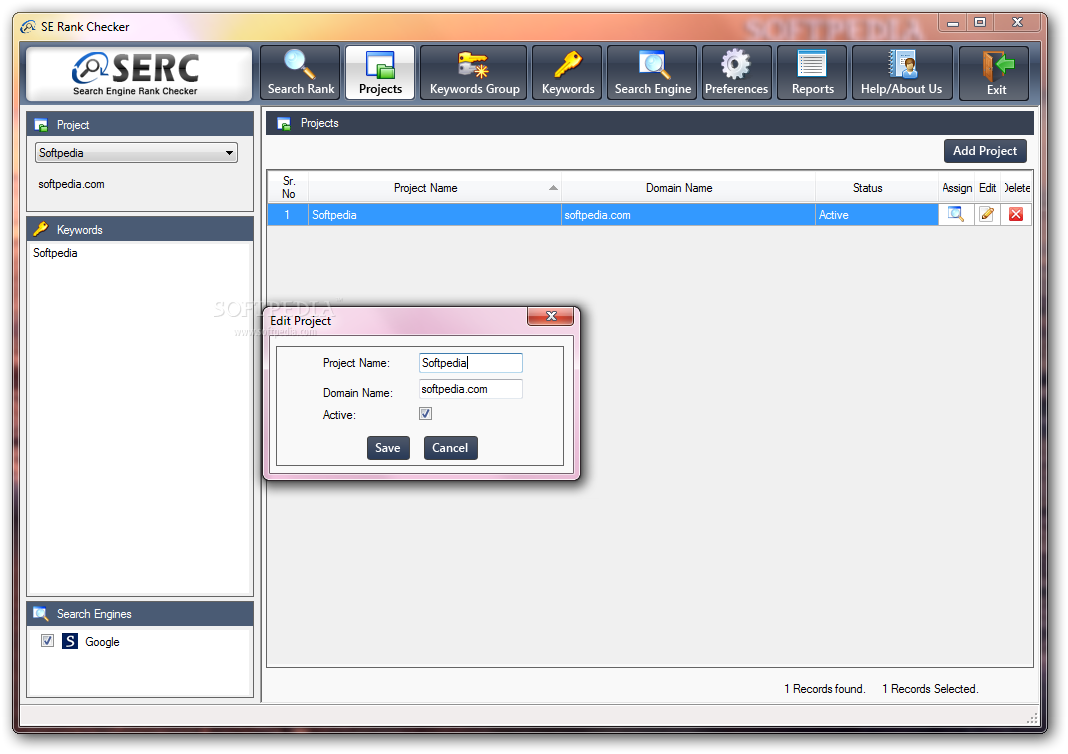This screenshot has width=1068, height=754.
Task: Click the Projects header icon in main panel
Action: click(x=284, y=123)
